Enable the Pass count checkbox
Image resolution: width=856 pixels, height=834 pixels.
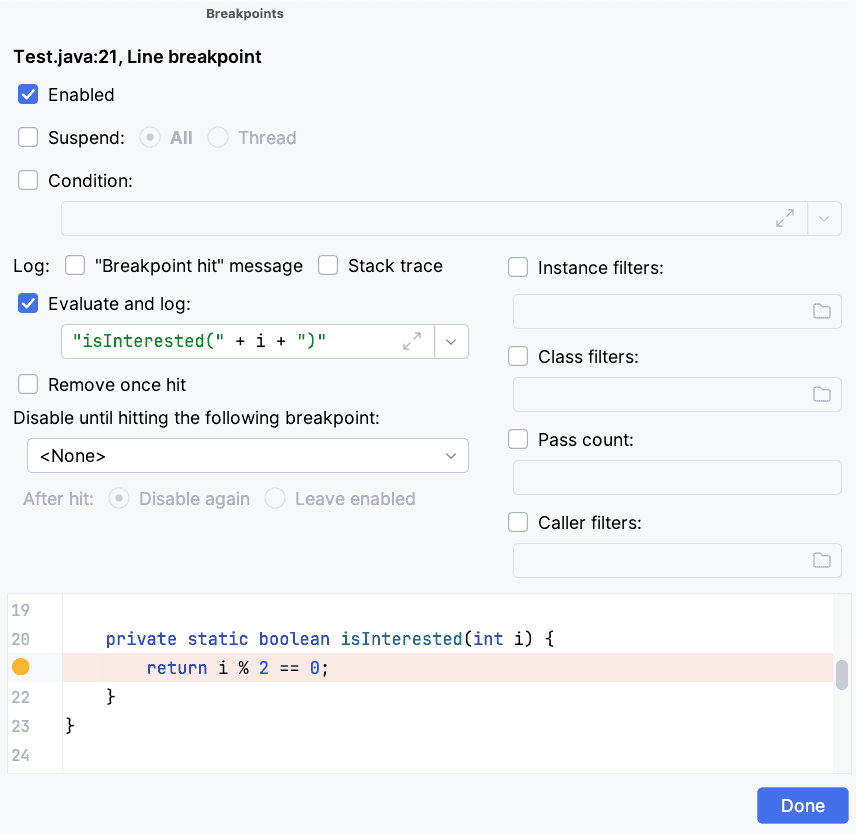point(518,439)
